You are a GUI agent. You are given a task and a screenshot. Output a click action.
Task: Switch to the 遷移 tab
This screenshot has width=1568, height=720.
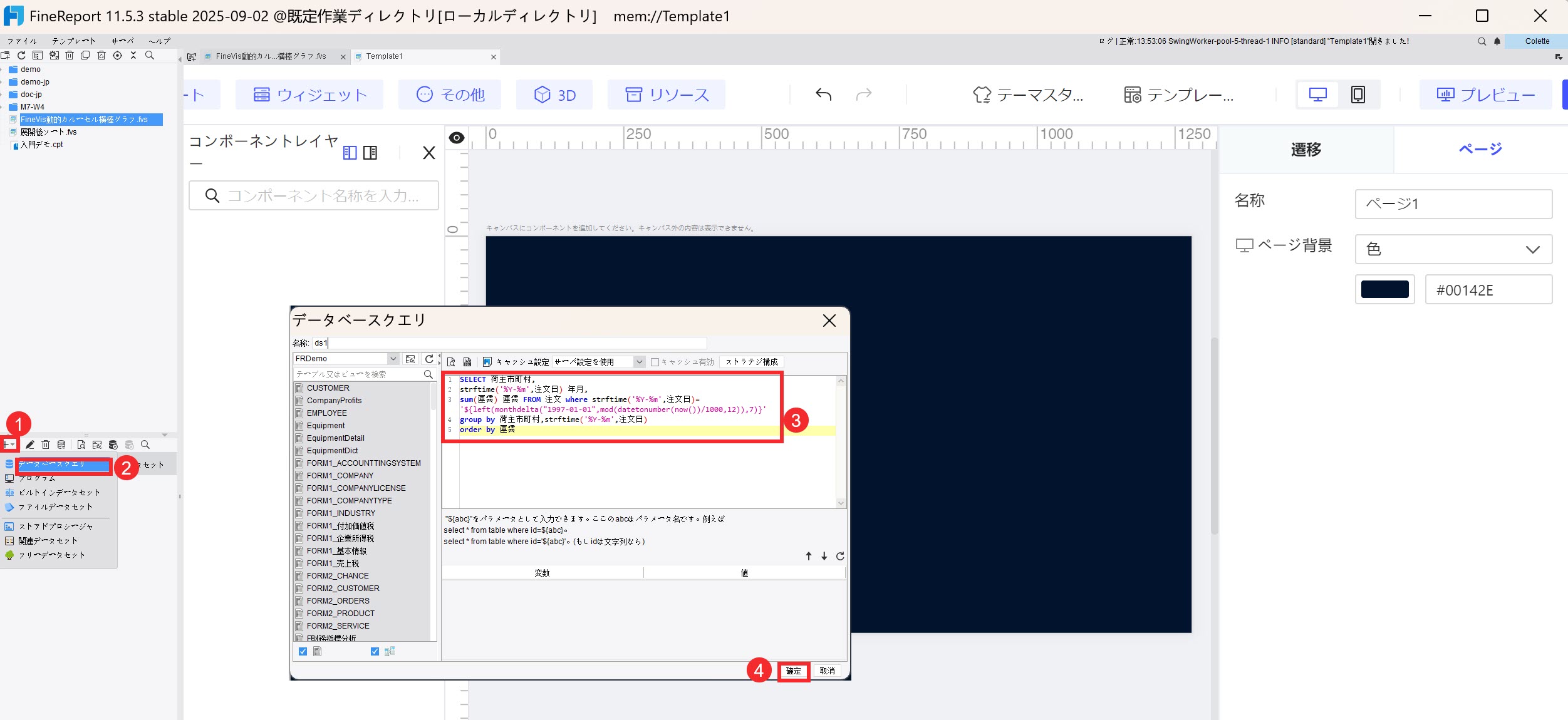[x=1306, y=150]
